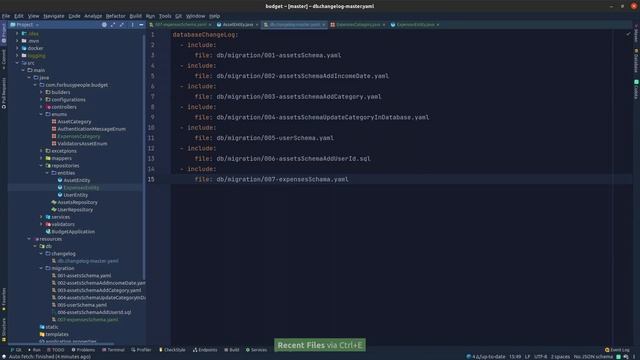
Task: Close the db.changelog-master.yaml tab
Action: pyautogui.click(x=324, y=25)
